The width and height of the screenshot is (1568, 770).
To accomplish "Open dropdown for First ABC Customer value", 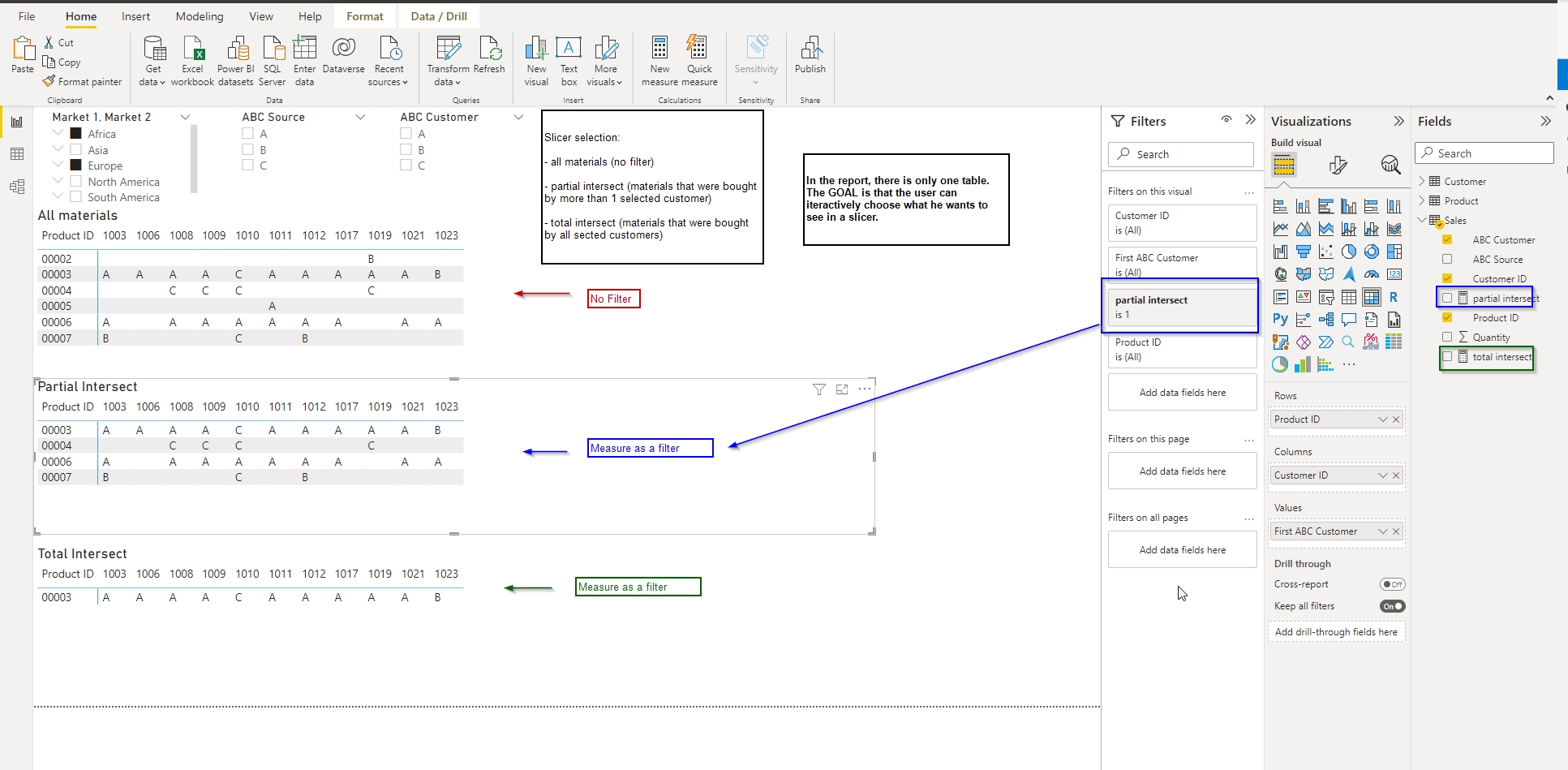I will (1382, 531).
